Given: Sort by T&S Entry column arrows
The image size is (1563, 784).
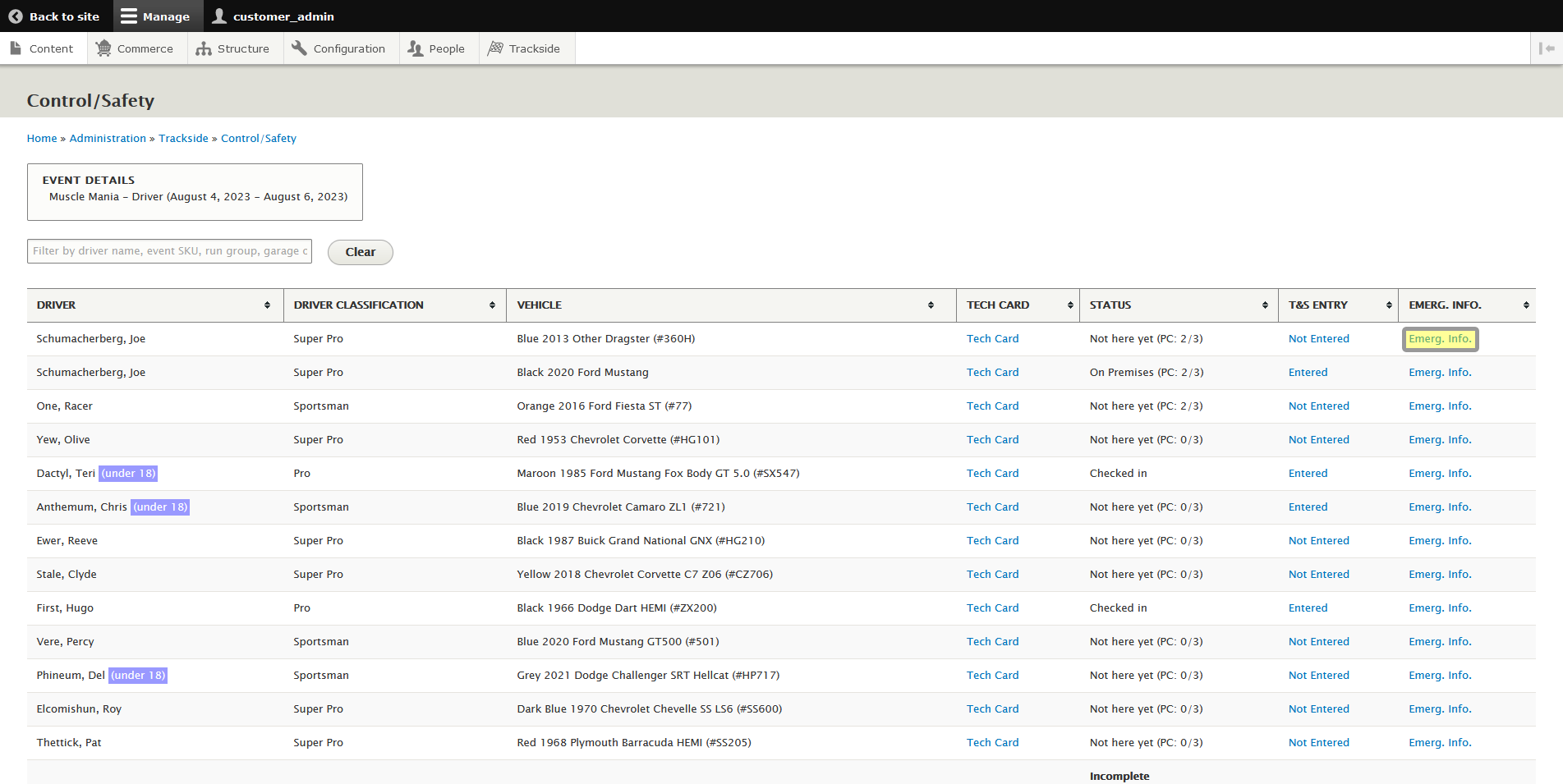Looking at the screenshot, I should [x=1389, y=305].
